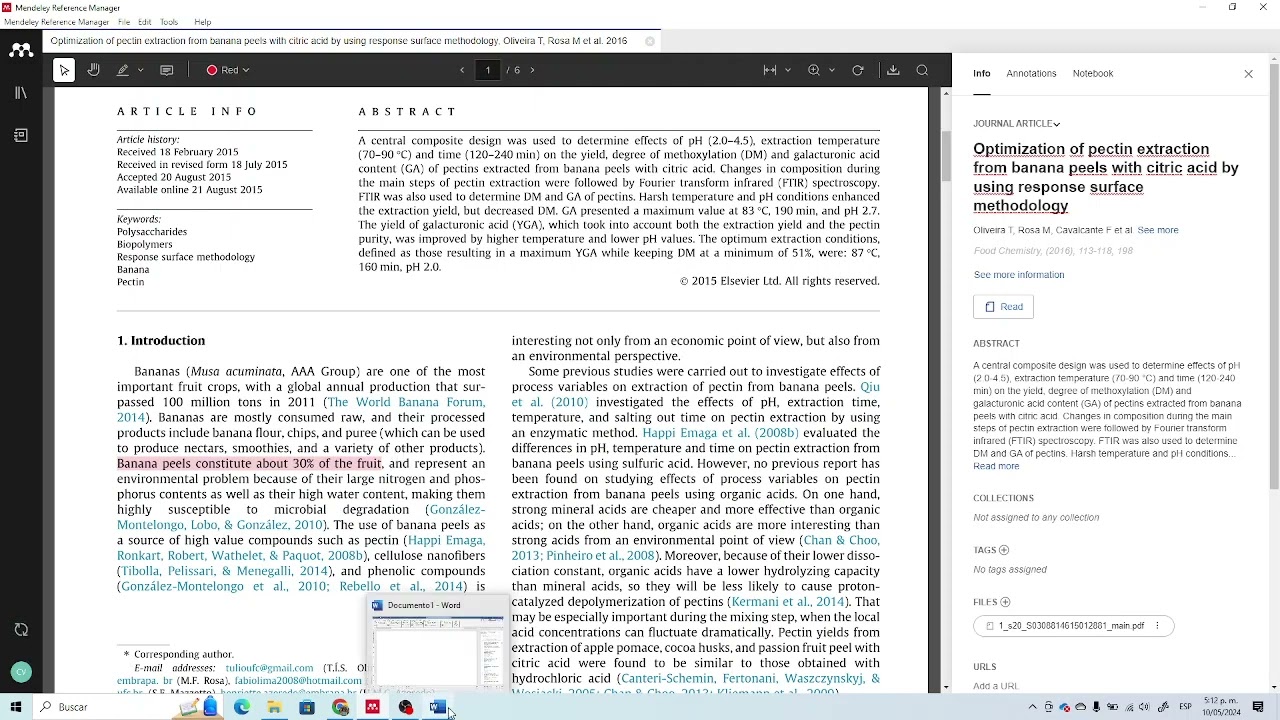1280x720 pixels.
Task: Expand the page fit options arrow
Action: point(788,70)
